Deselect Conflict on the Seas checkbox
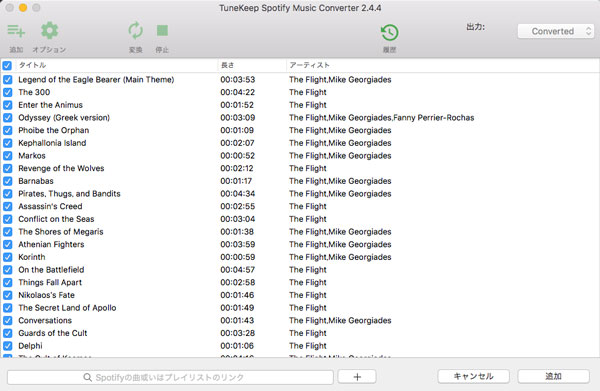 coord(8,219)
